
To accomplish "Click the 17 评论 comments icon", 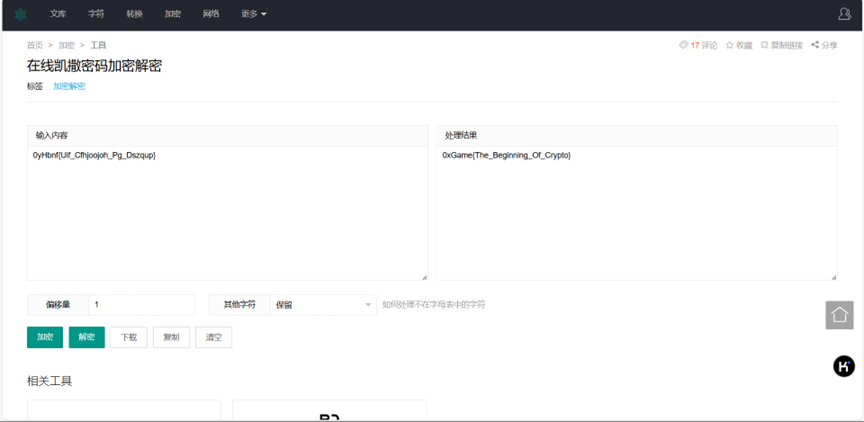I will (684, 45).
